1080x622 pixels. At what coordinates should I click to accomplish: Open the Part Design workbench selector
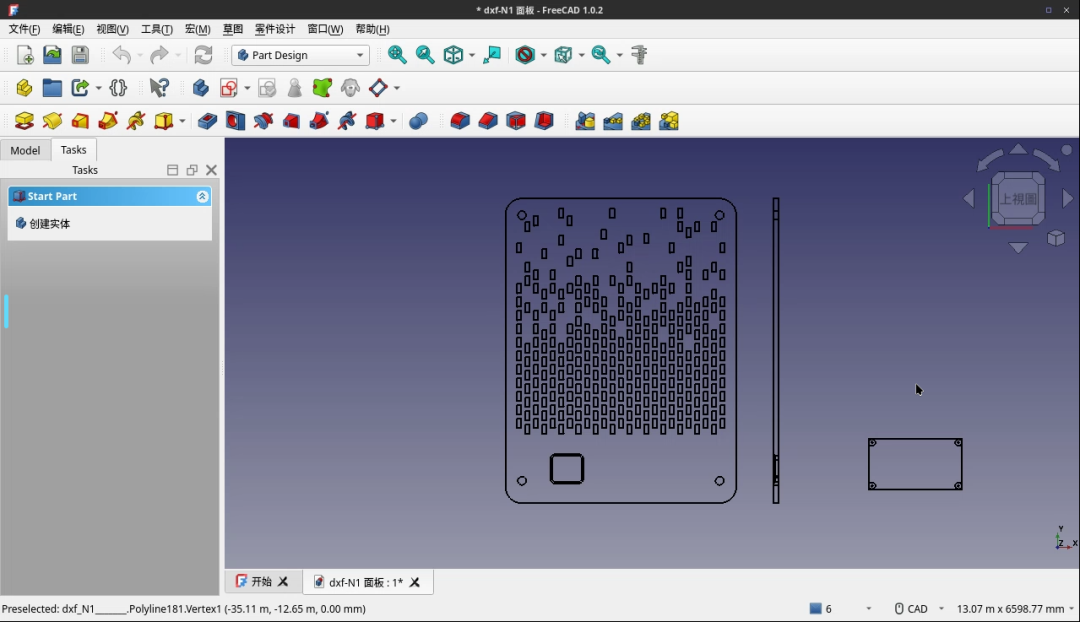pyautogui.click(x=300, y=55)
